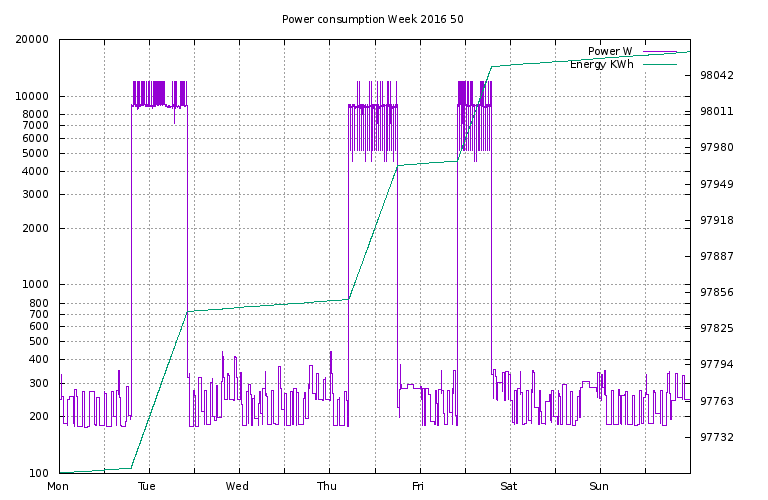The image size is (768, 500).
Task: Select the 'Wed' day label
Action: pyautogui.click(x=238, y=487)
